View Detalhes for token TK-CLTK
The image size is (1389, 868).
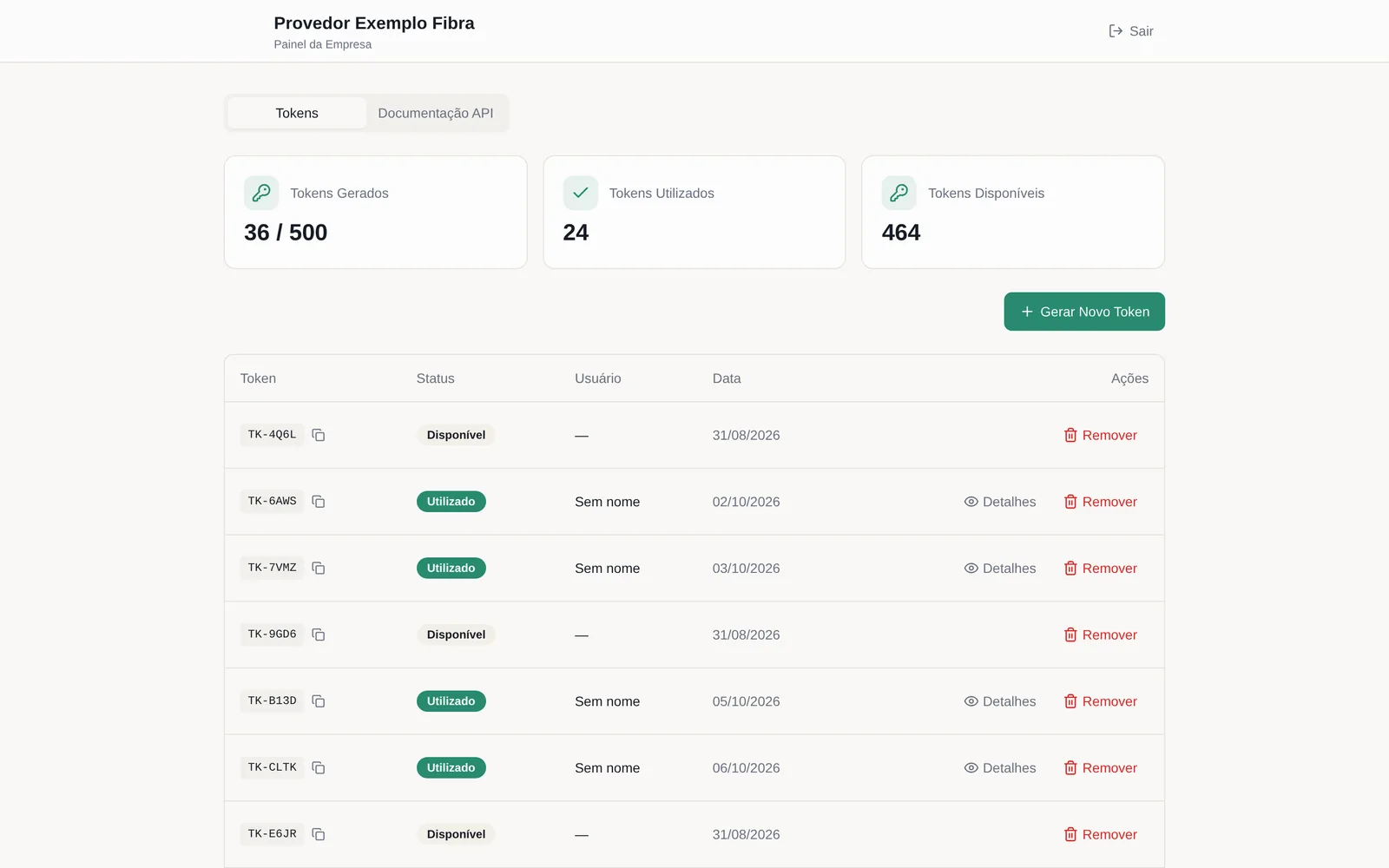coord(1000,768)
